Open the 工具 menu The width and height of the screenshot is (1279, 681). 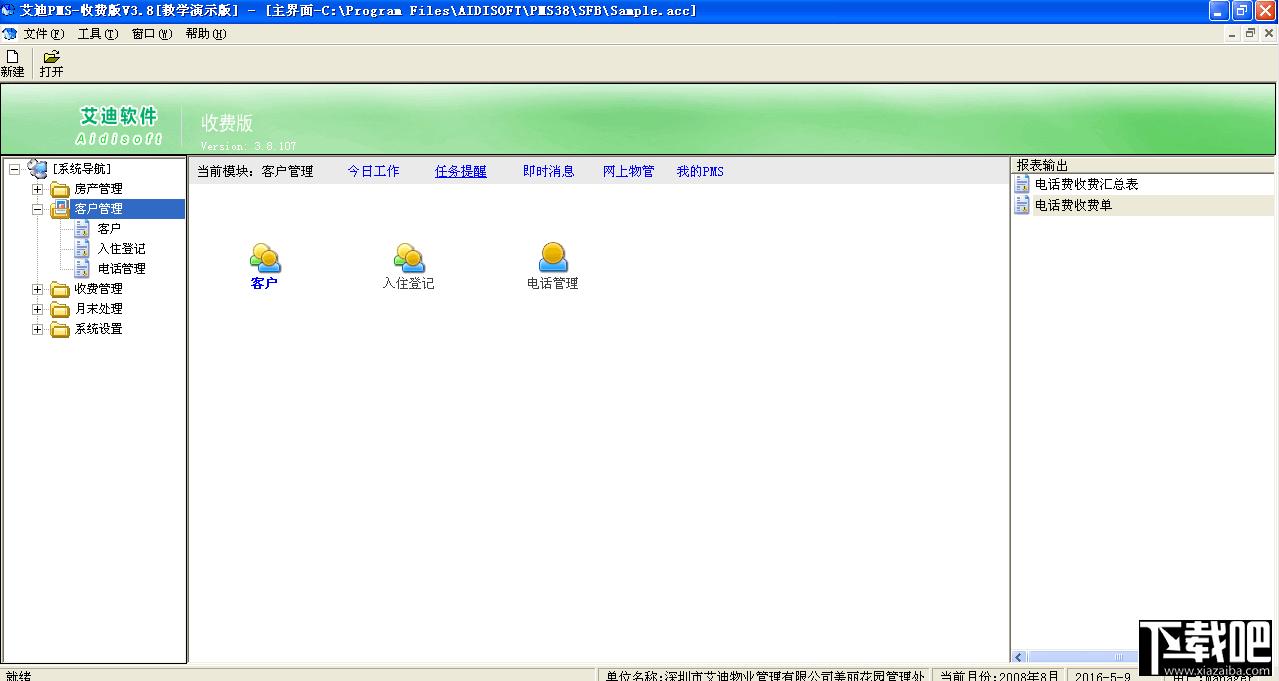pyautogui.click(x=98, y=34)
